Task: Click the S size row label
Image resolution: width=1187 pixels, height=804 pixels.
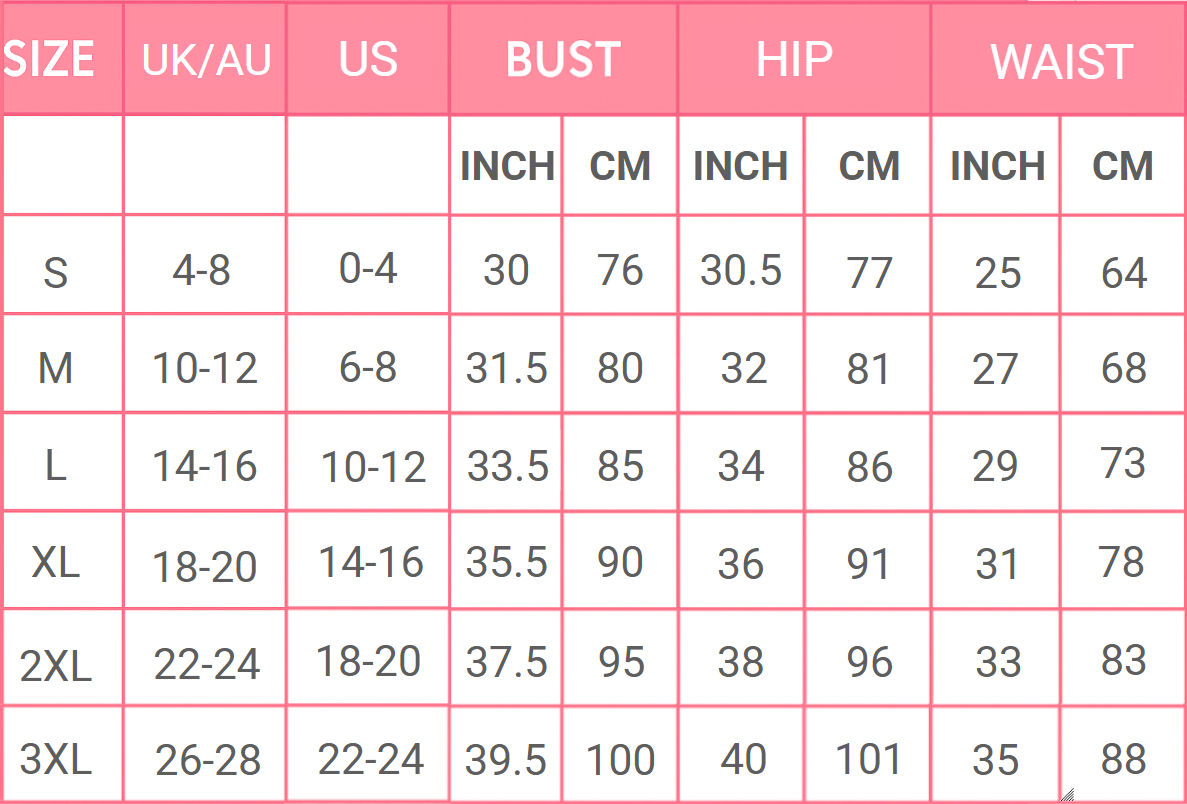Action: pyautogui.click(x=56, y=272)
